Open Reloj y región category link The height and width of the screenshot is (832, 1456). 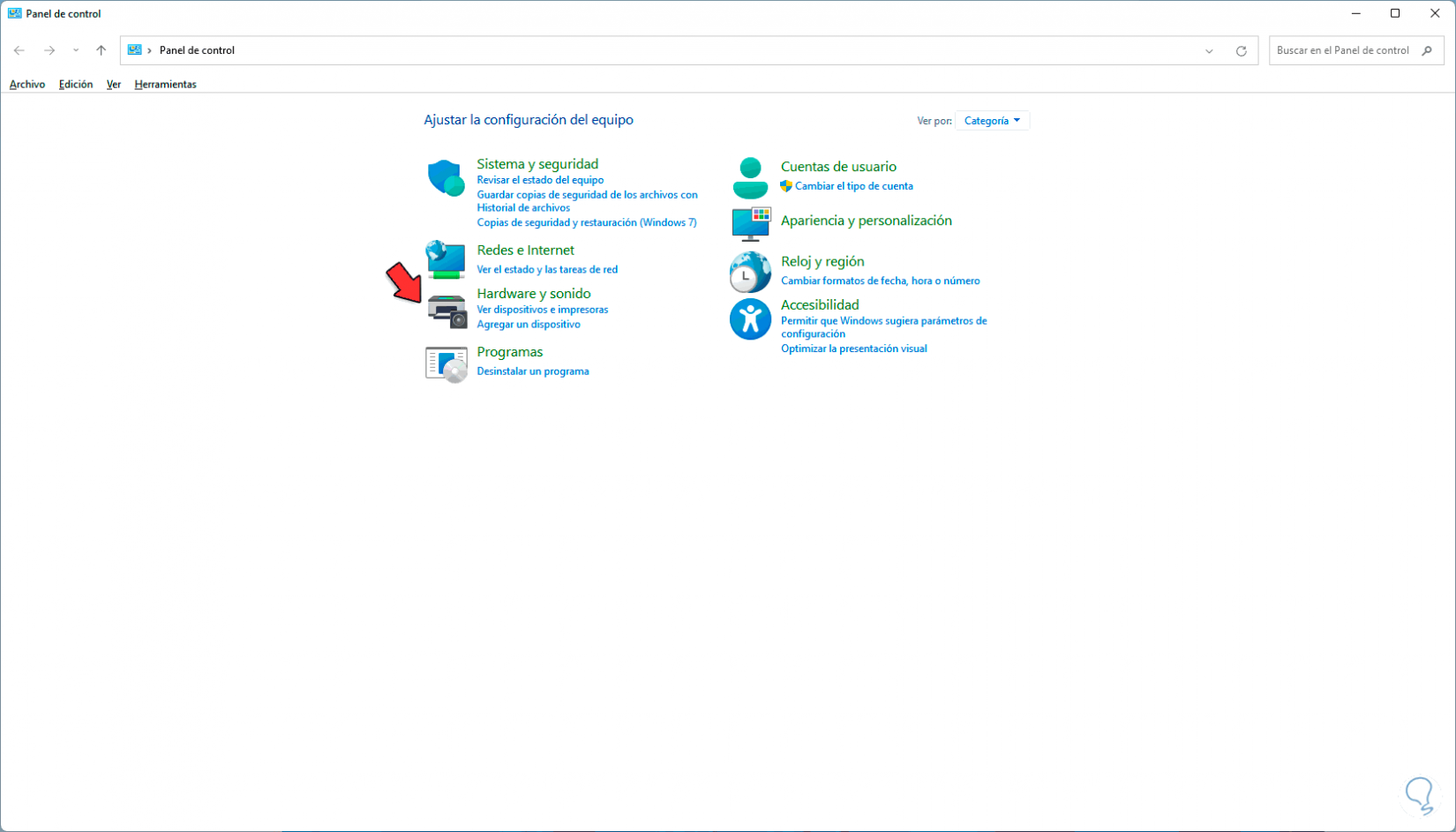click(x=822, y=262)
